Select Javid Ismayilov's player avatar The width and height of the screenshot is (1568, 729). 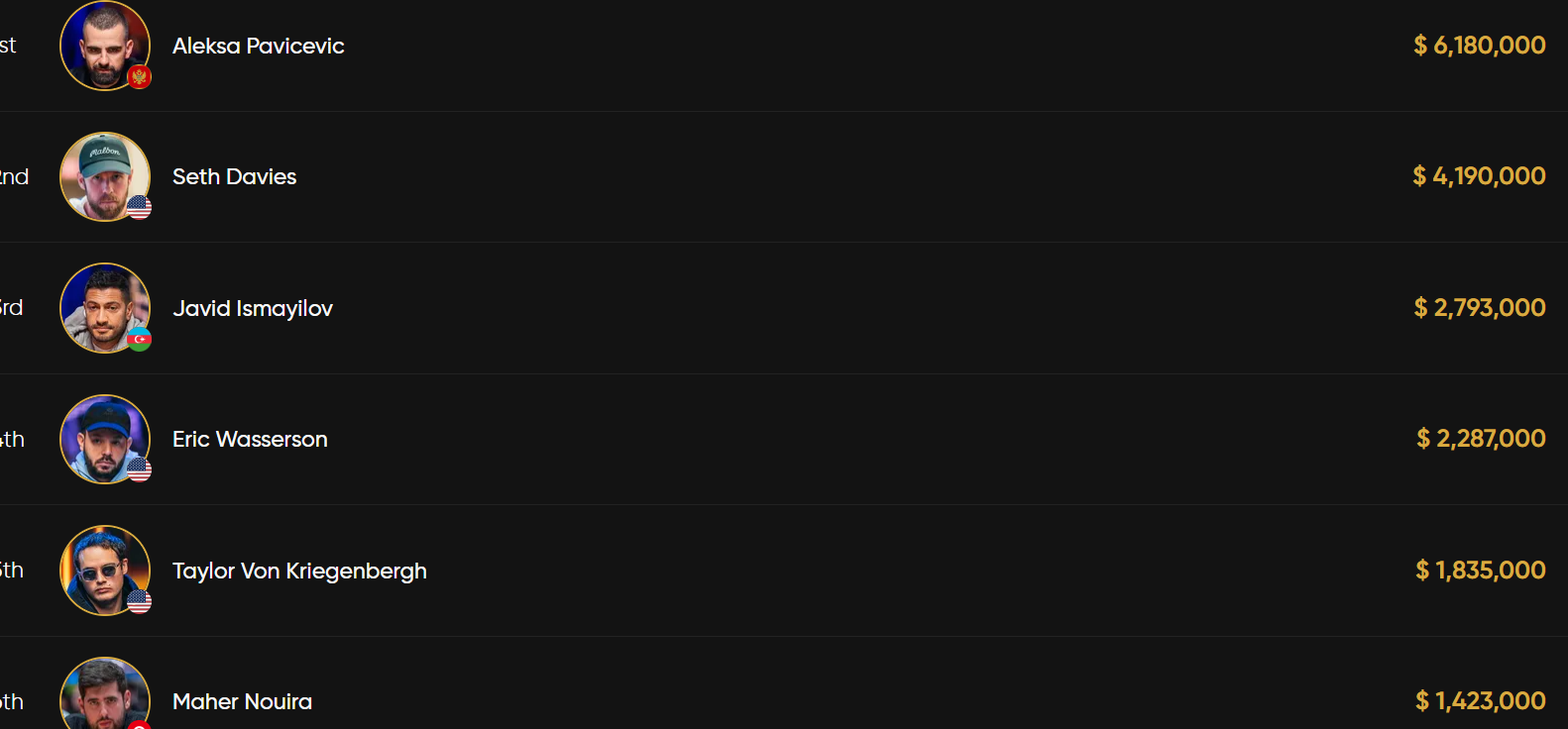(103, 307)
